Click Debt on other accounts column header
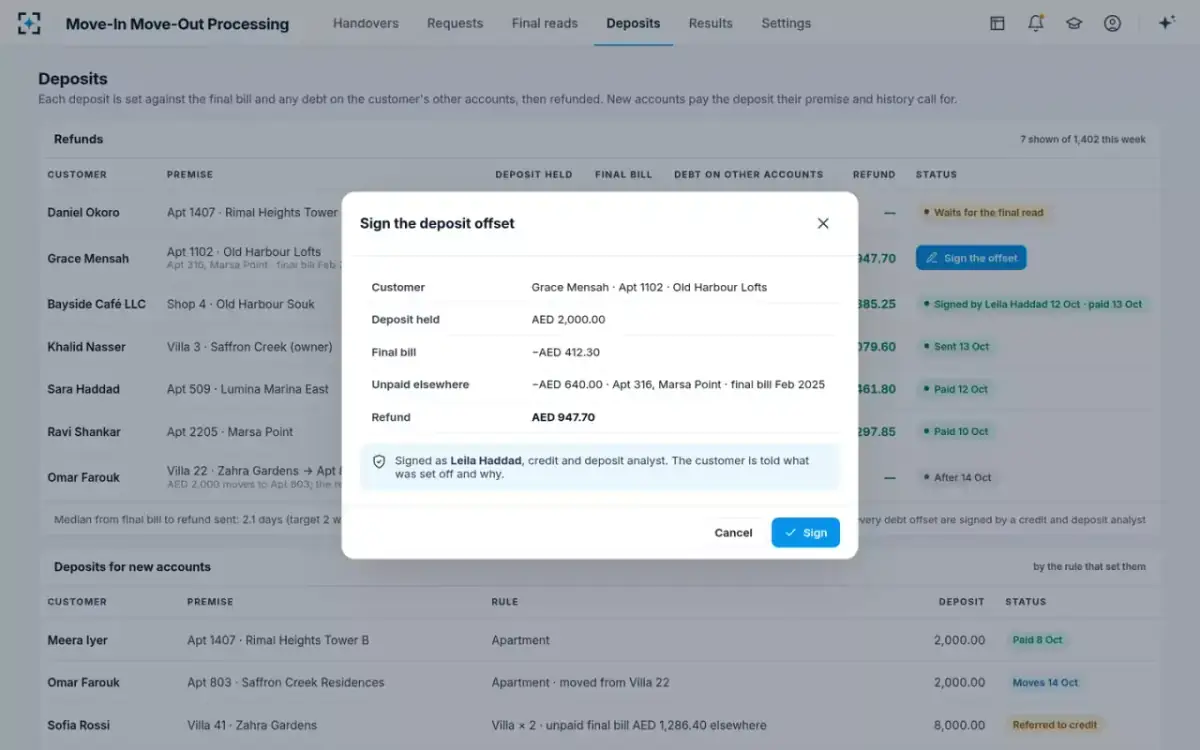Screen dimensions: 1200x750 [748, 174]
